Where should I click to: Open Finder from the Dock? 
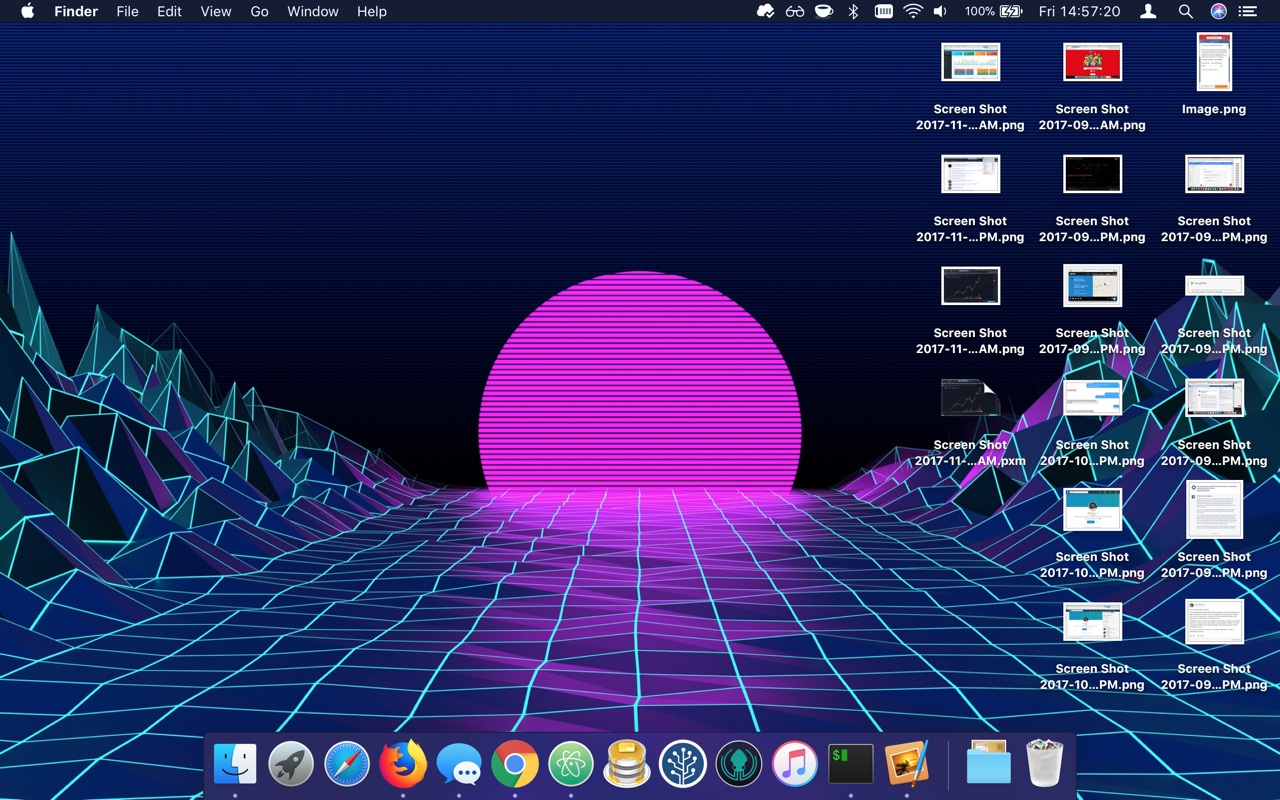[235, 765]
